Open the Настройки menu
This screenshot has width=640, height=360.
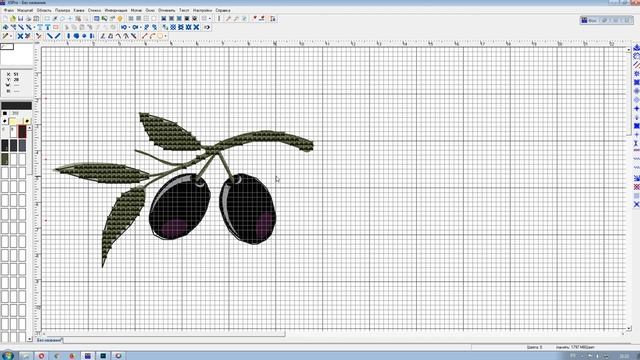[x=202, y=10]
